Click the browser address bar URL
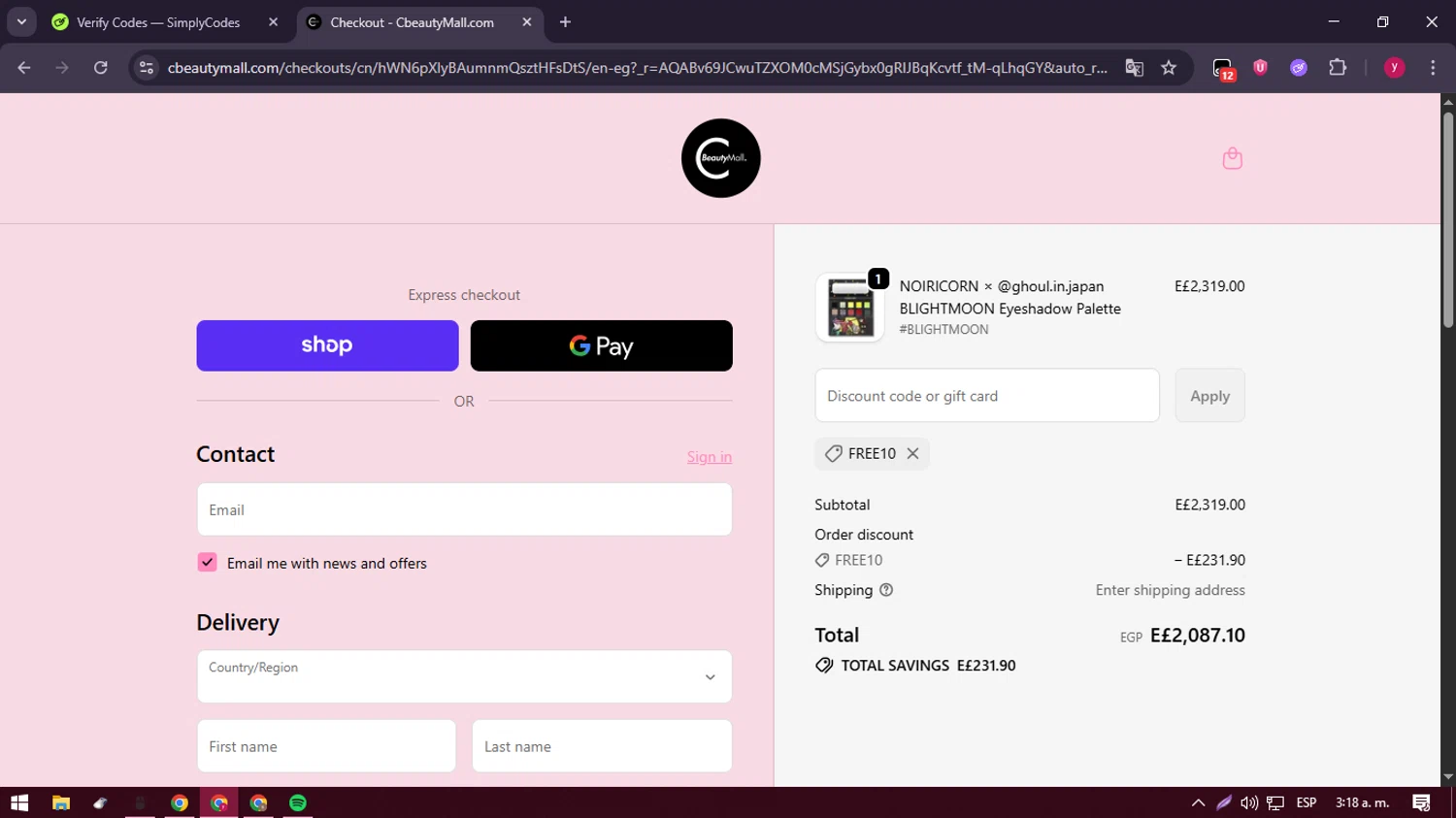 point(637,68)
